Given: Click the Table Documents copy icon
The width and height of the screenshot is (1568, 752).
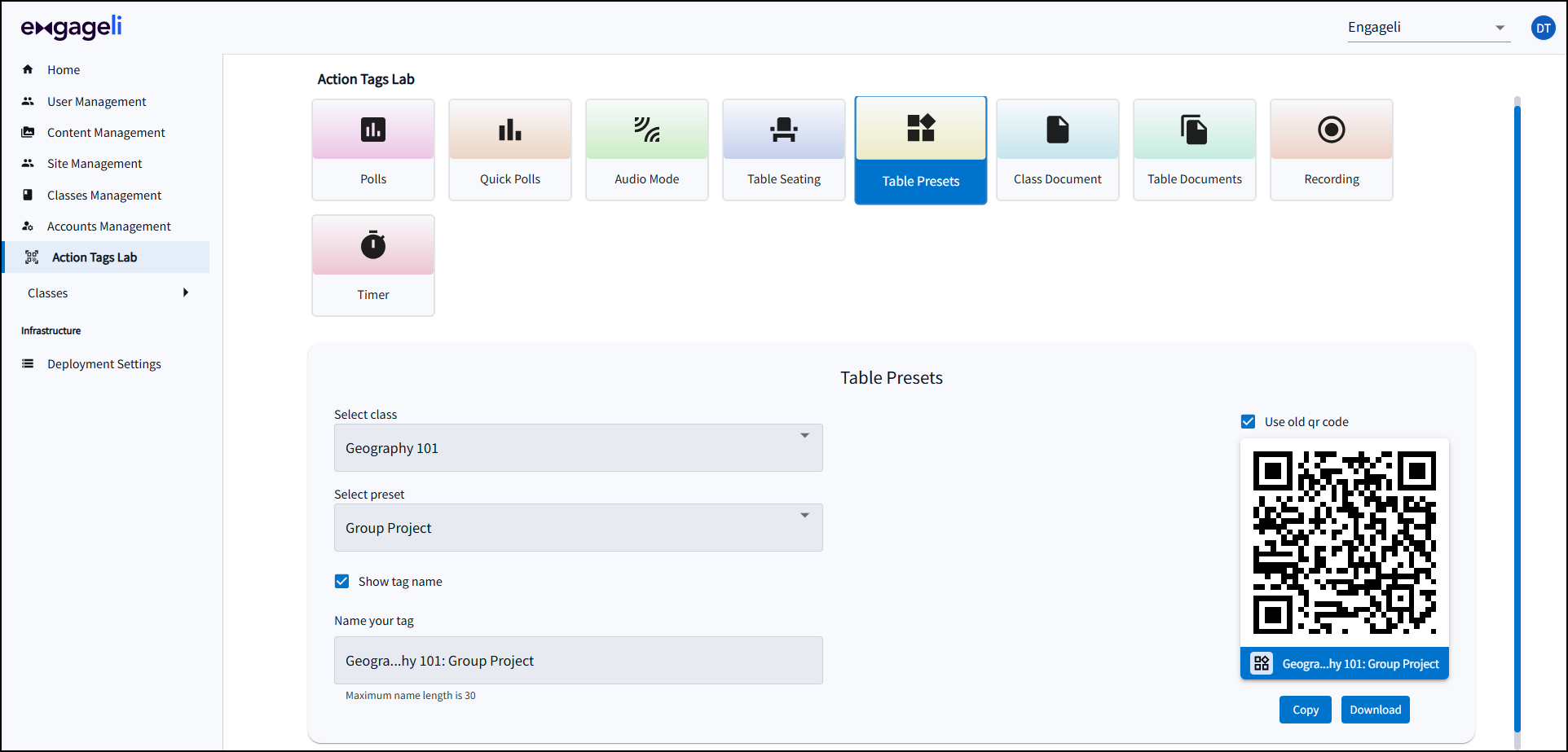Looking at the screenshot, I should (1195, 130).
